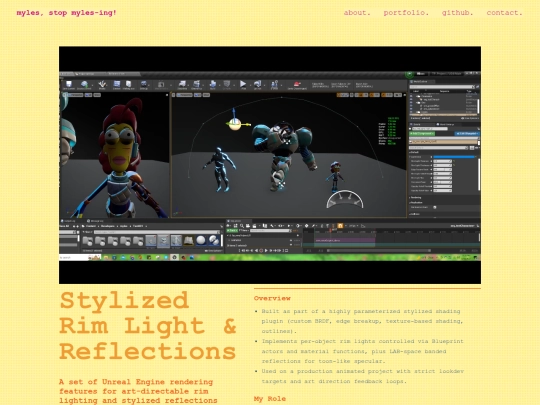
Task: Click the bullet starting 'Built as part of'
Action: pos(362,321)
